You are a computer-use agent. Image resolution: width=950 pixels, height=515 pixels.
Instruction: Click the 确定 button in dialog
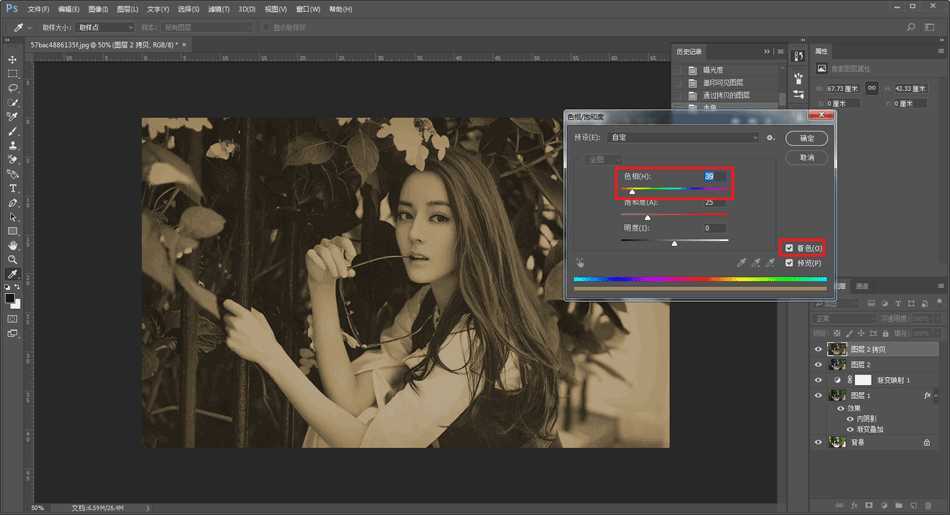[806, 138]
